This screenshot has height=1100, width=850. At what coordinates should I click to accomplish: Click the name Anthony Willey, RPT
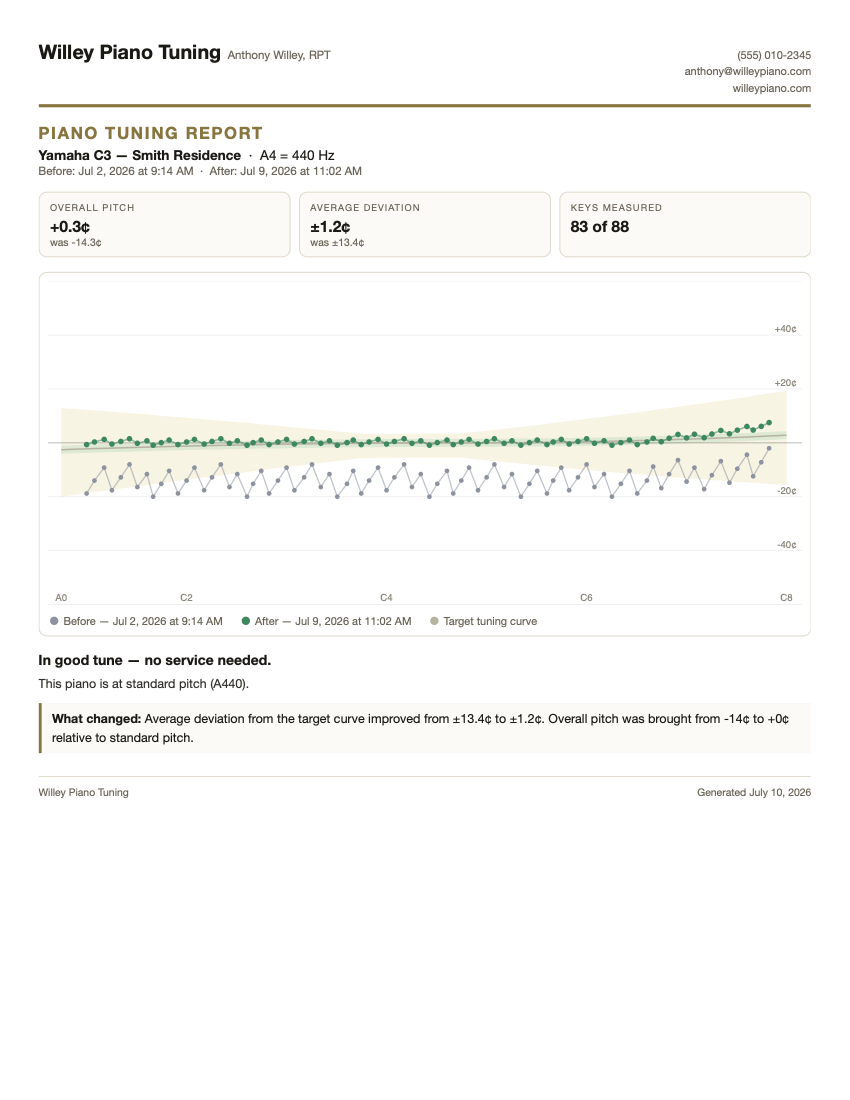pyautogui.click(x=279, y=55)
